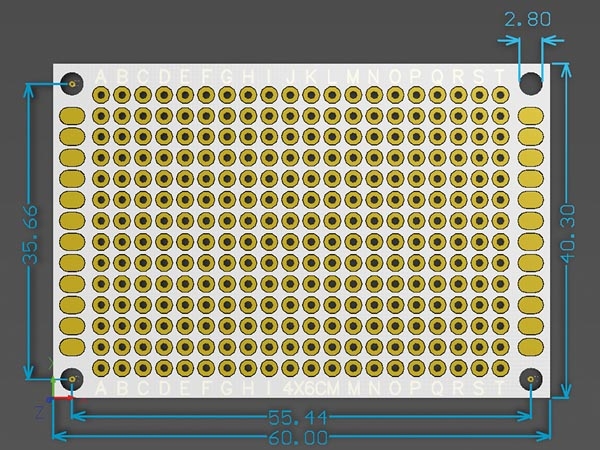Select the 35.66 vertical dimension label
The width and height of the screenshot is (600, 450).
tap(30, 235)
